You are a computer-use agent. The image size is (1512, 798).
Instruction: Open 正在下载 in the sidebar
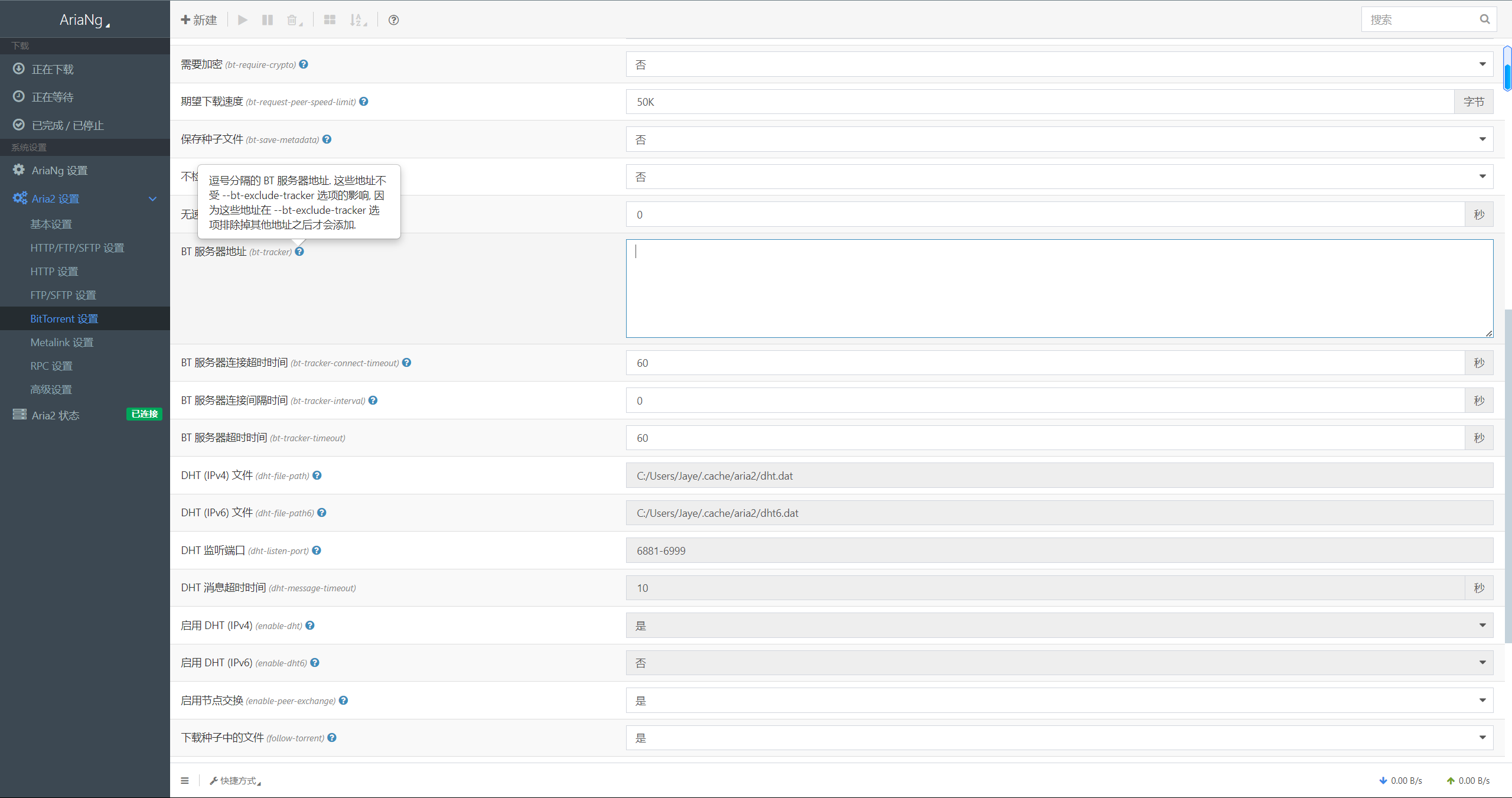pos(85,69)
